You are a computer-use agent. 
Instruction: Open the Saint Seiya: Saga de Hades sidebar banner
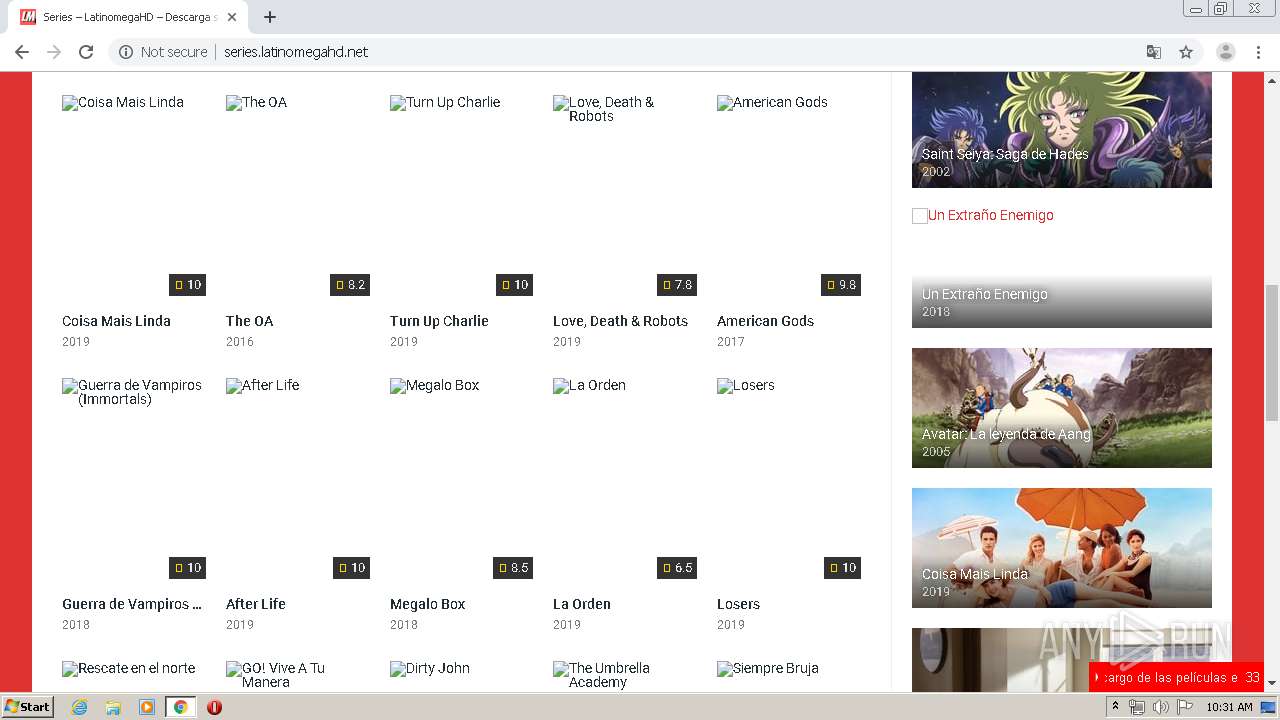pos(1062,130)
